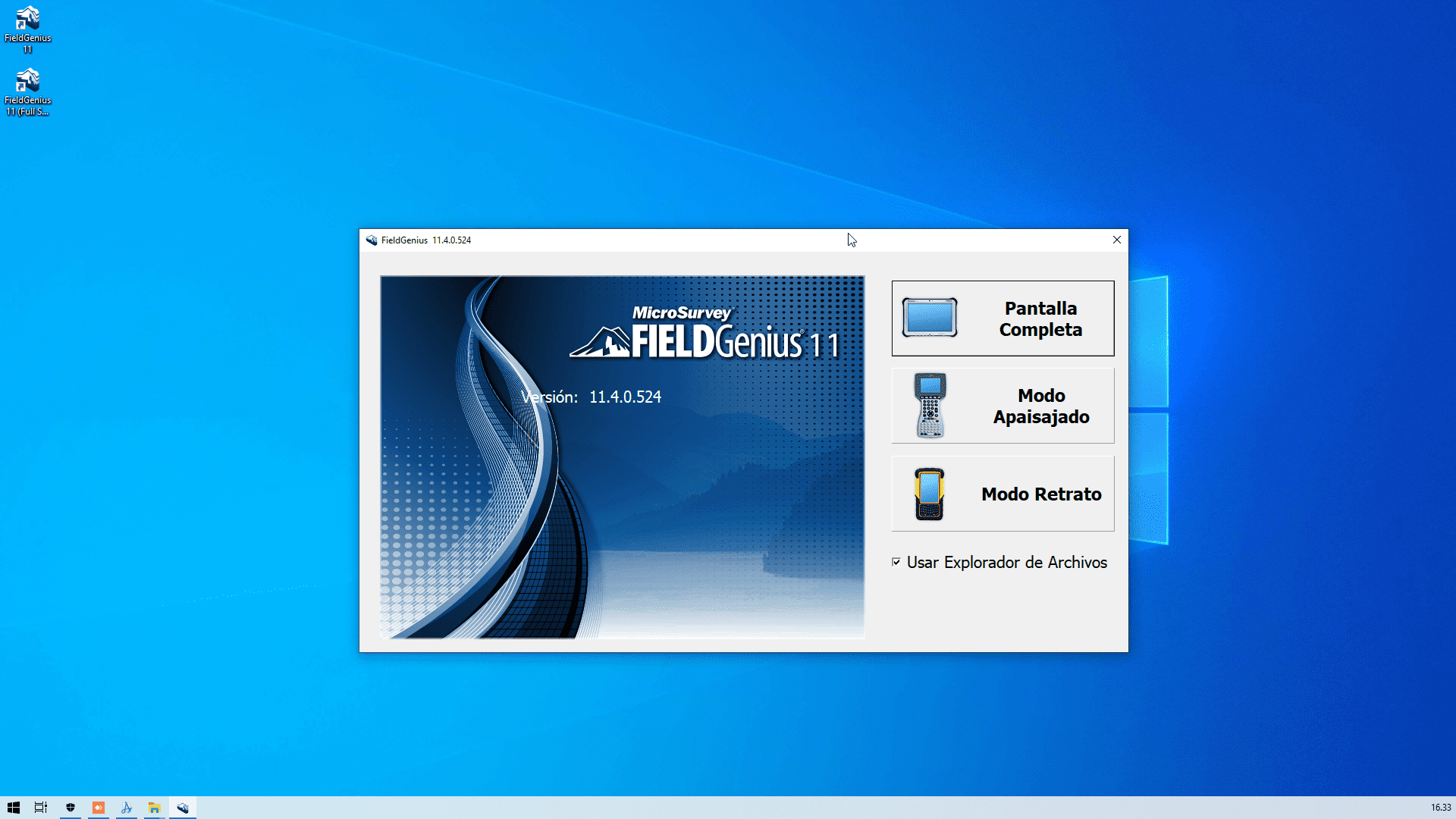Open Windows Security shield in taskbar
The height and width of the screenshot is (819, 1456).
click(x=71, y=808)
